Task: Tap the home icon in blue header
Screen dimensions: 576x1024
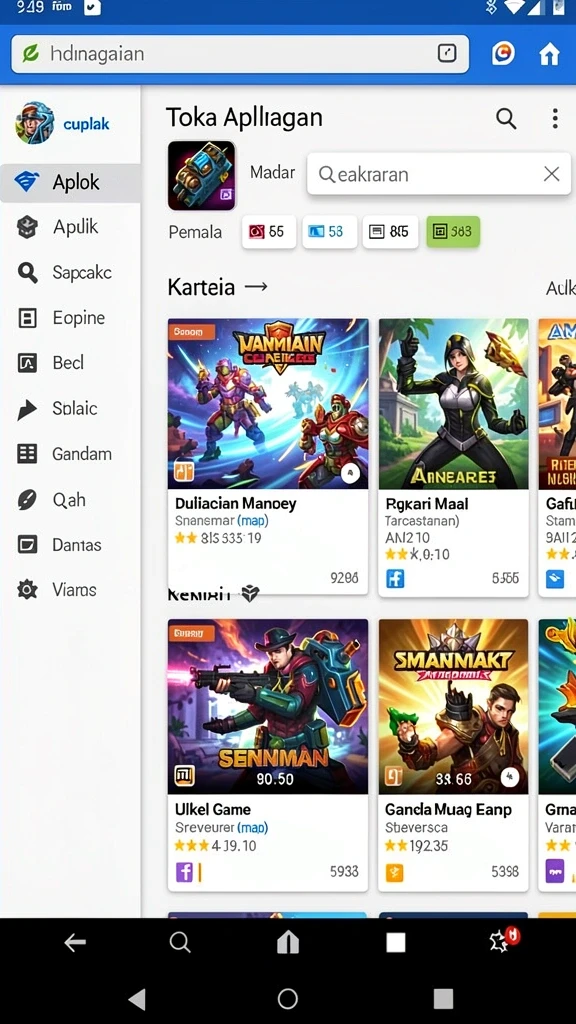Action: (x=549, y=54)
